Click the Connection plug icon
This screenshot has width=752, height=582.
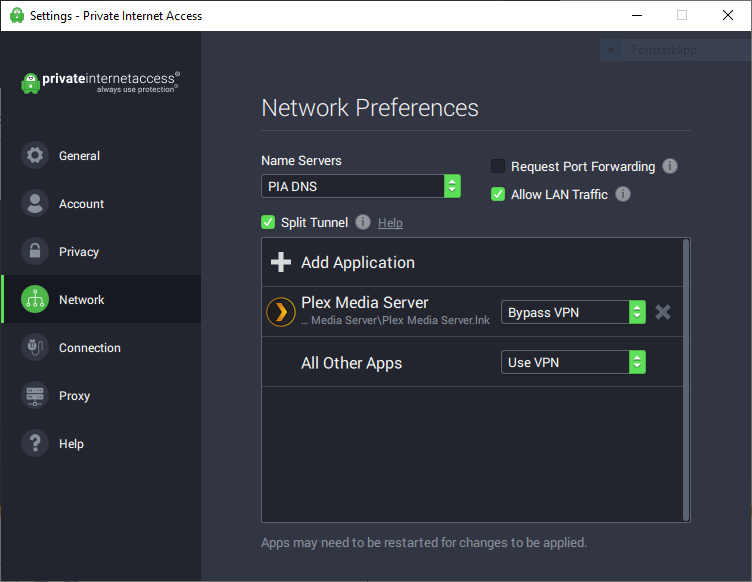point(35,348)
